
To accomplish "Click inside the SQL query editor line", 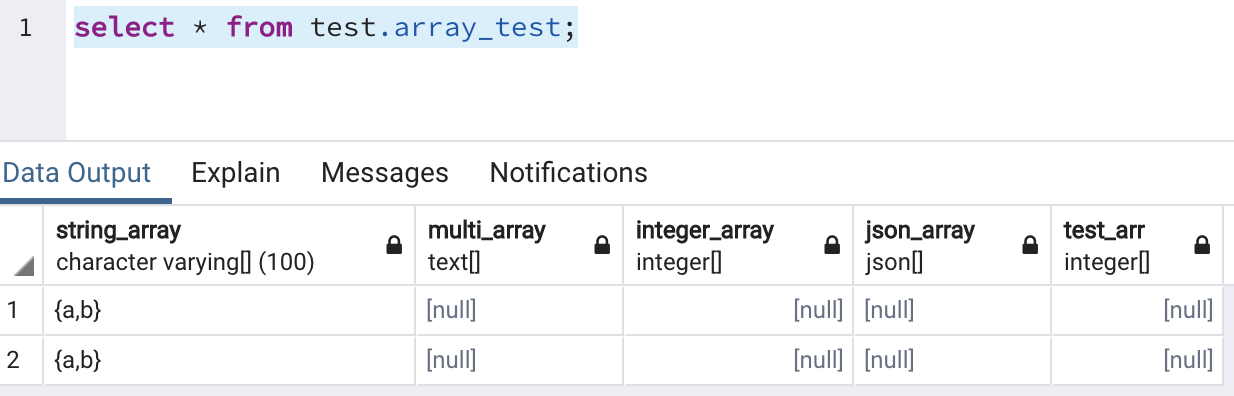I will click(326, 27).
